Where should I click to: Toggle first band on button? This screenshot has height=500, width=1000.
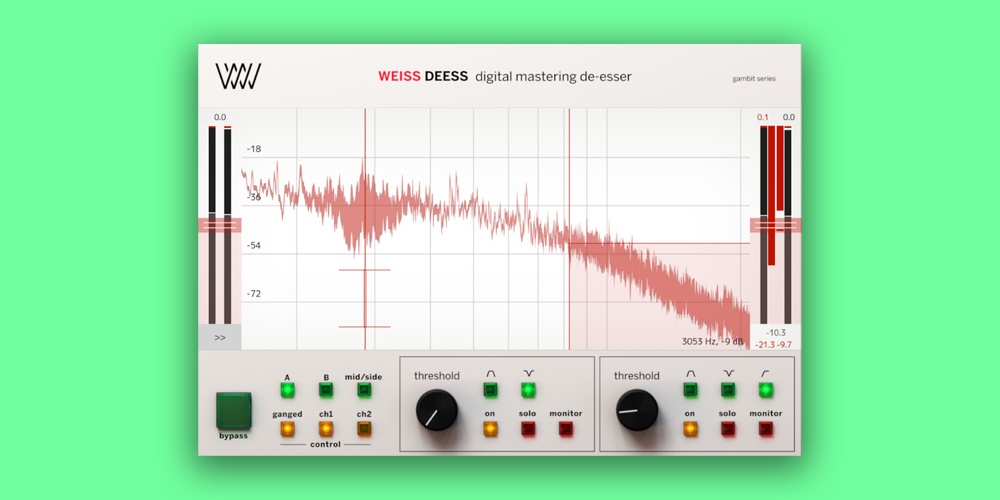[x=490, y=429]
